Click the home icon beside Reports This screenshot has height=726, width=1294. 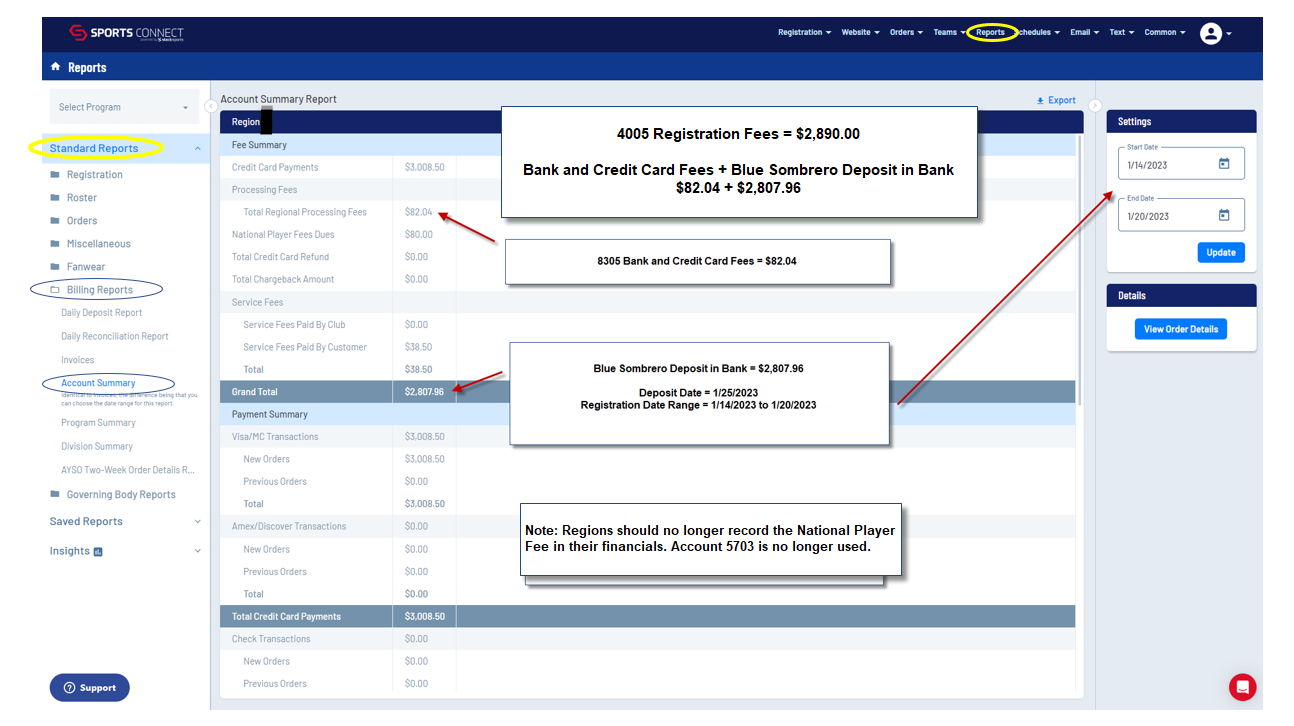(56, 67)
